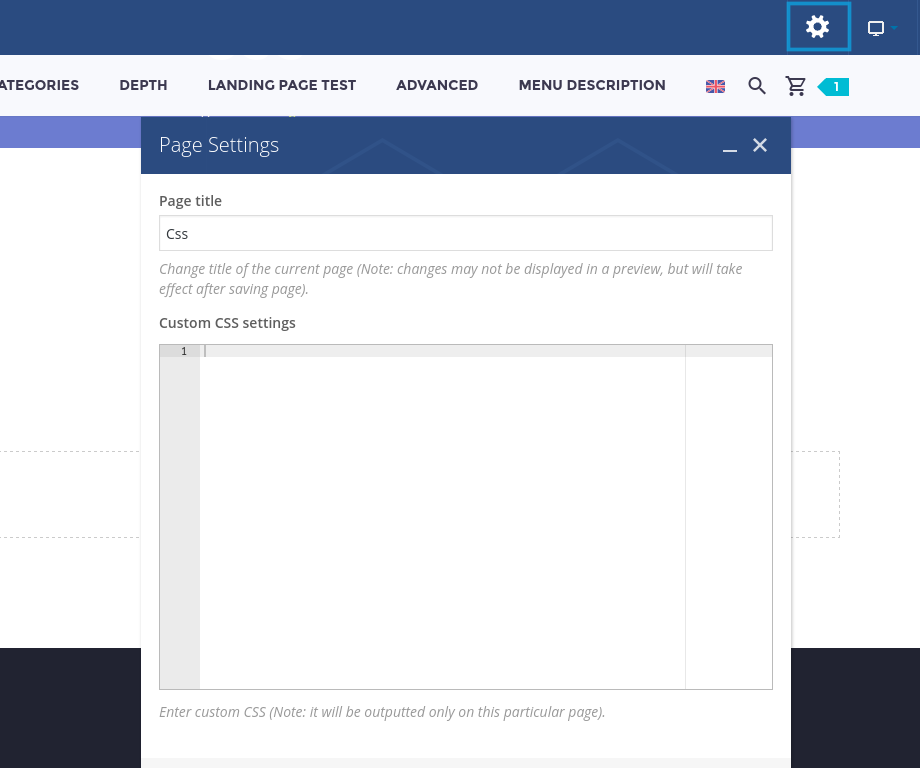
Task: Open the Depth menu item
Action: [143, 85]
